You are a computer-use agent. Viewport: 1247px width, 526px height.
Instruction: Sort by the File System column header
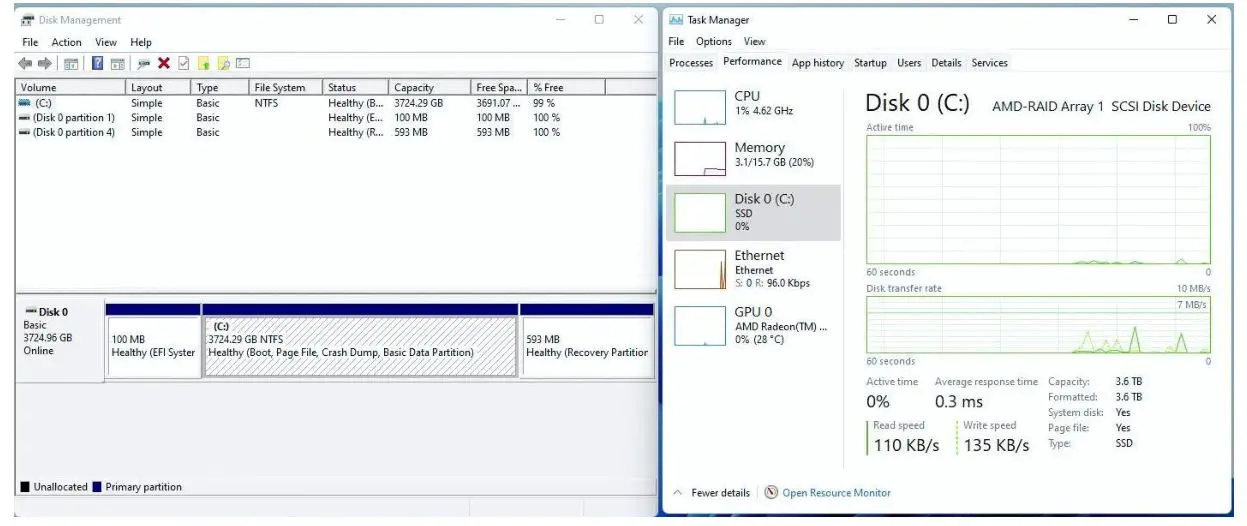click(x=287, y=87)
